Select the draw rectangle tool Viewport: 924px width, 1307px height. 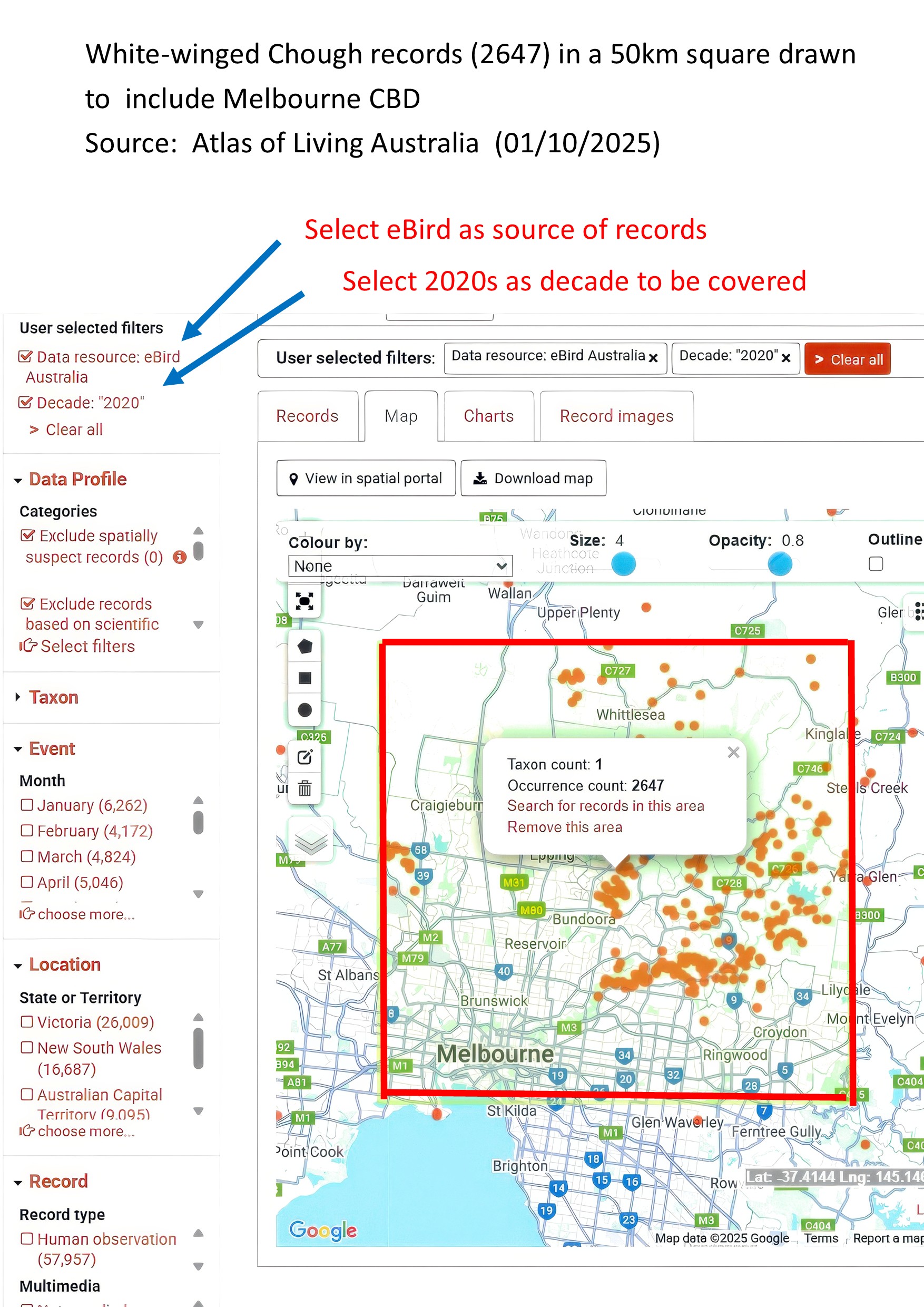pyautogui.click(x=304, y=678)
